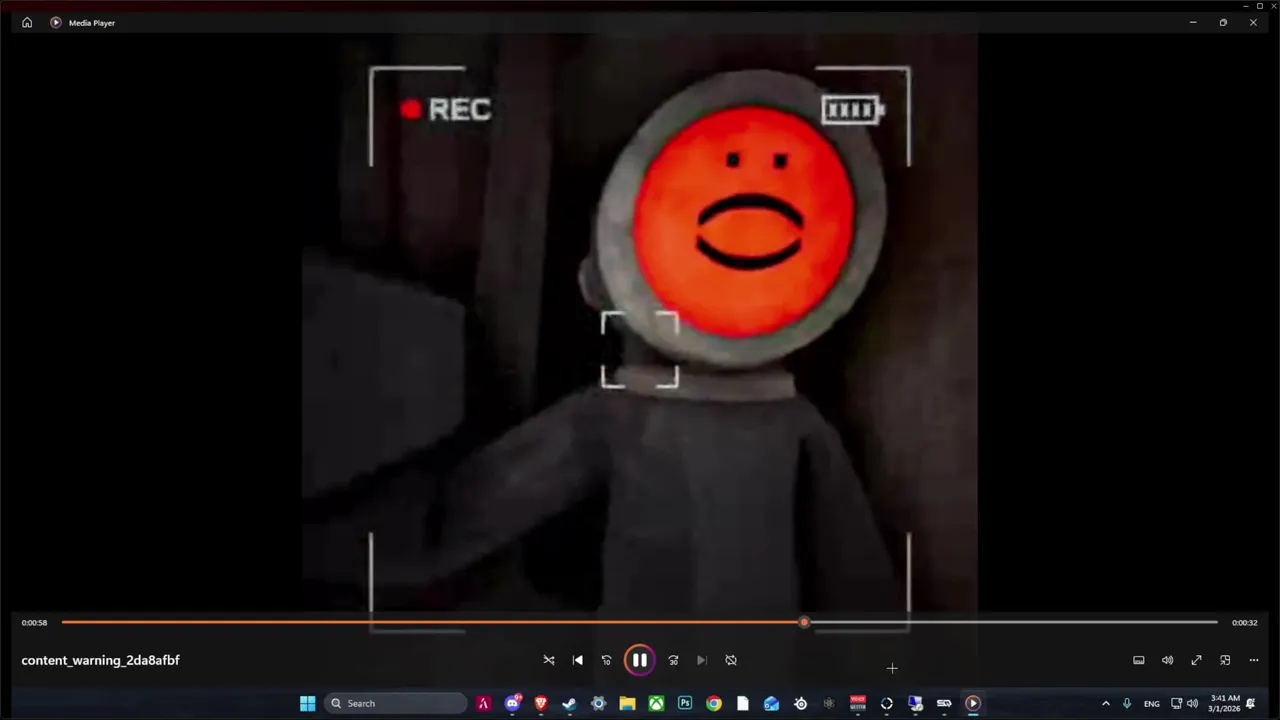Toggle shuffle mode
This screenshot has height=720, width=1280.
[x=548, y=660]
